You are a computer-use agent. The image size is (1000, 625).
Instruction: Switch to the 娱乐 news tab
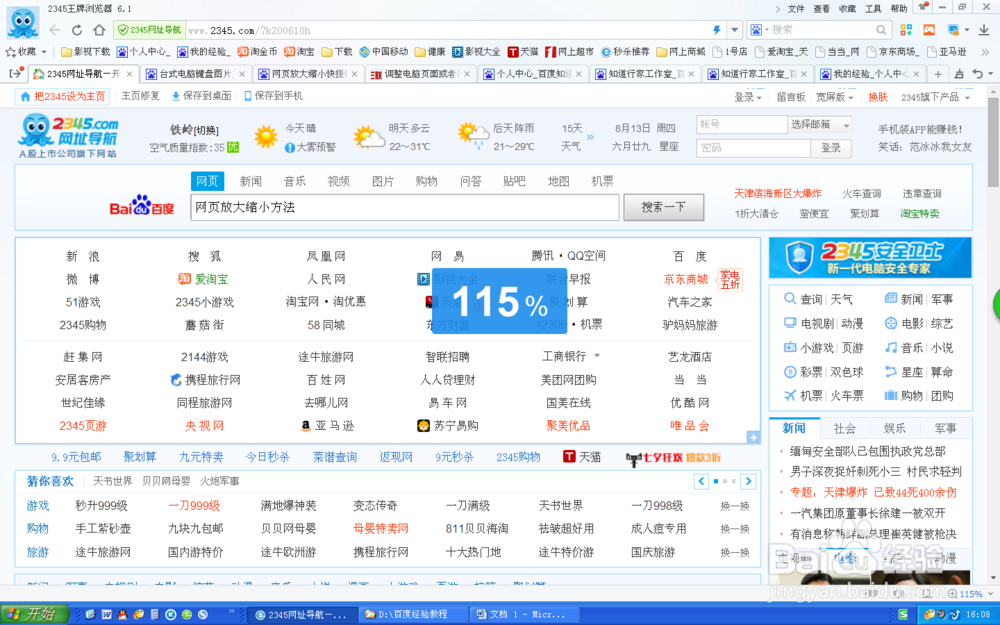pyautogui.click(x=895, y=429)
